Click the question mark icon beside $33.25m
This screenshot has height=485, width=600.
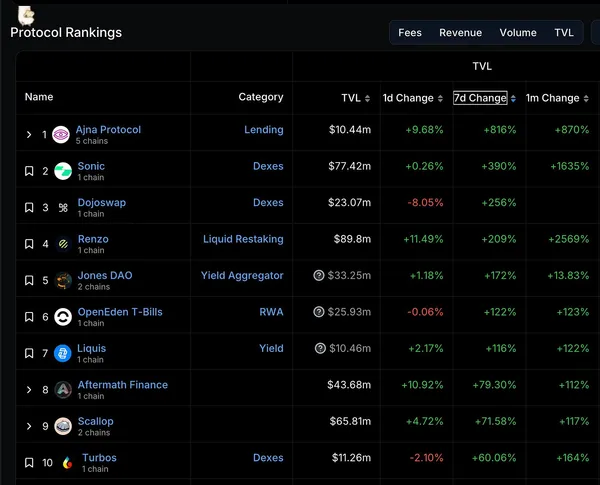coord(319,275)
